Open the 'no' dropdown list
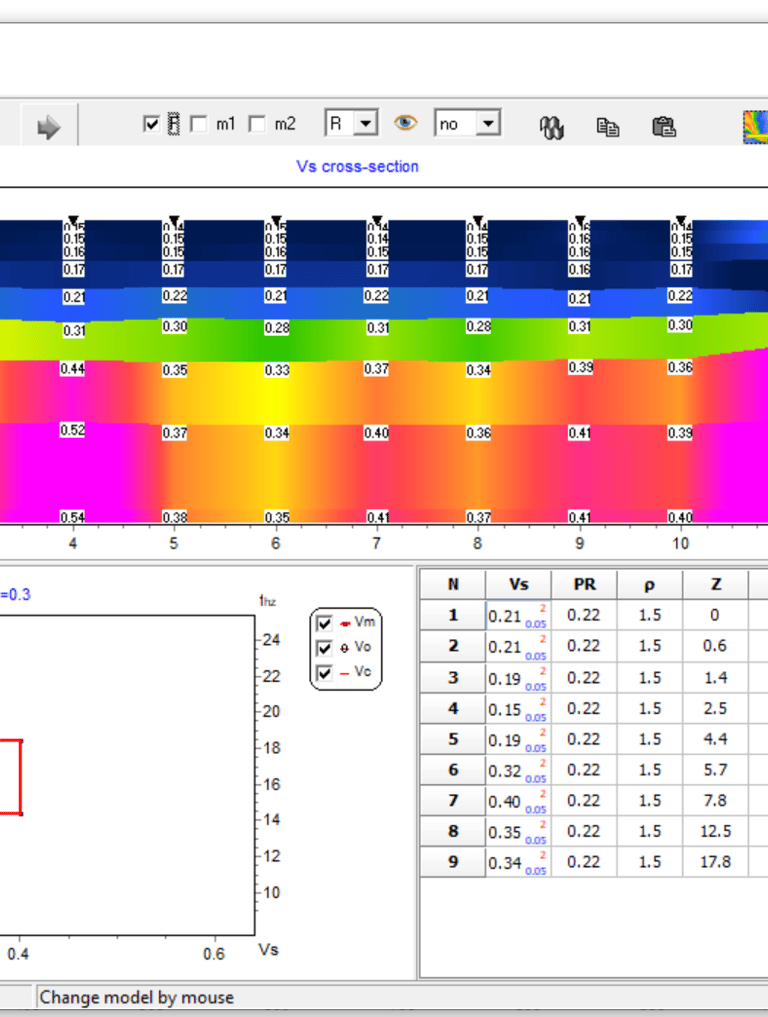 (488, 124)
